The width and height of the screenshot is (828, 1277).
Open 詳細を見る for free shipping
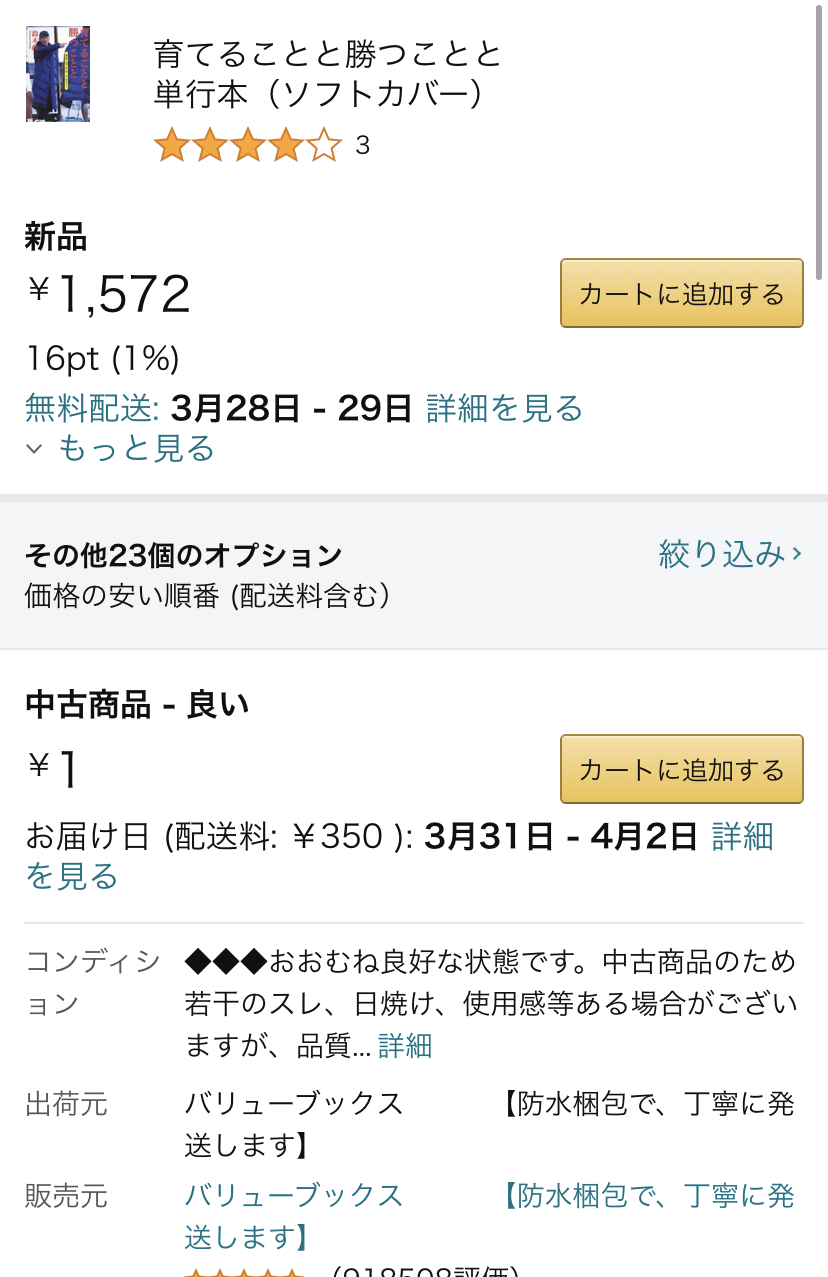[504, 408]
